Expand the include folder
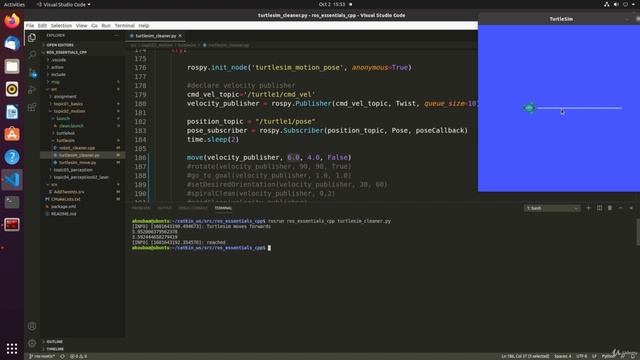This screenshot has width=640, height=360. pos(58,74)
